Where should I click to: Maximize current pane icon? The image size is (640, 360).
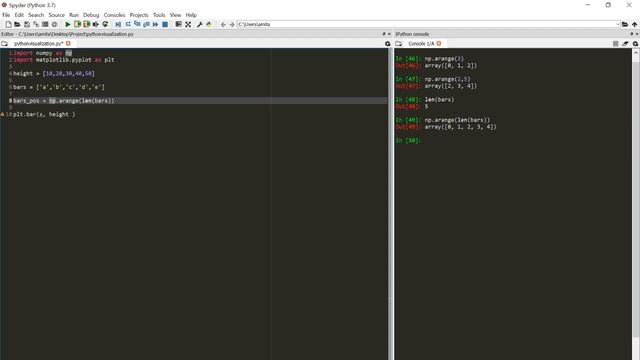tap(178, 24)
